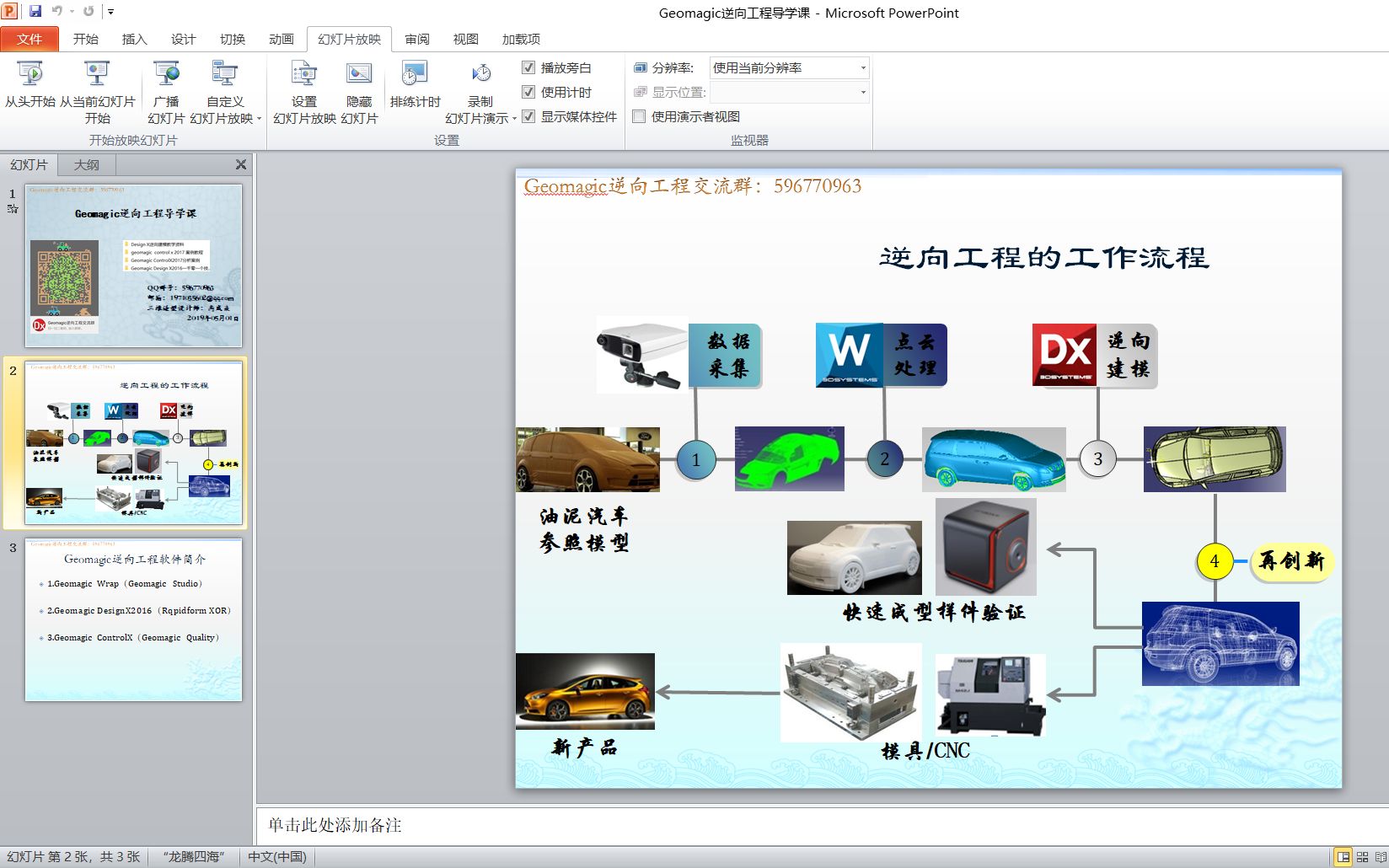Click the step 3 circle on slide
1389x868 pixels.
click(1097, 459)
